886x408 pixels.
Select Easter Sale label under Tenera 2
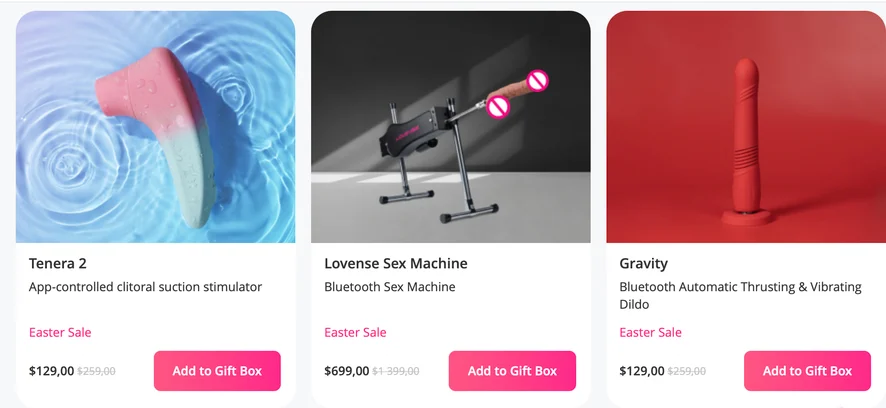[x=60, y=332]
